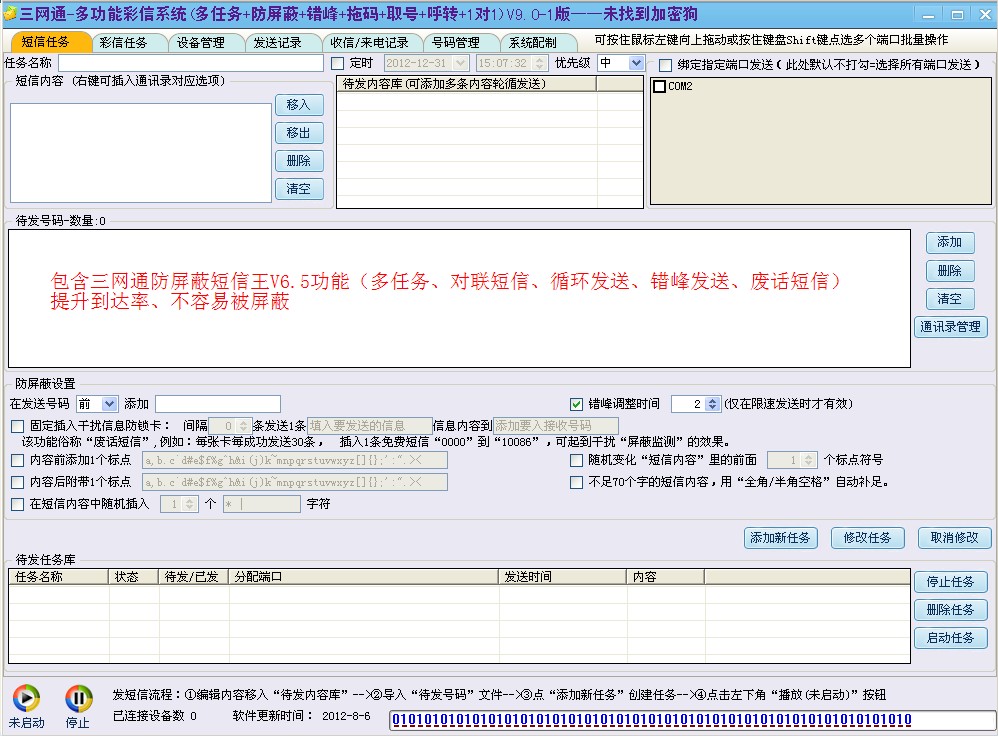Click the 任务名称 column header

click(59, 577)
